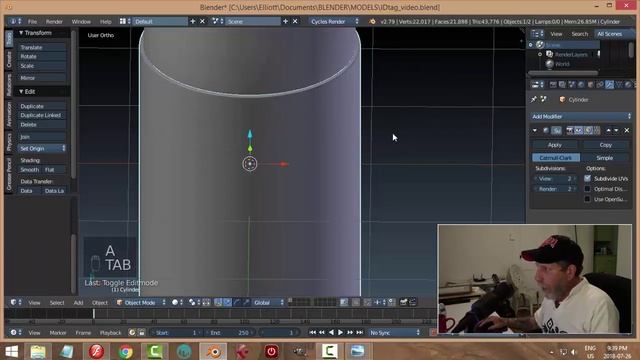Toggle modifier render visibility icon
Screen dimensions: 640x360
tap(570, 130)
